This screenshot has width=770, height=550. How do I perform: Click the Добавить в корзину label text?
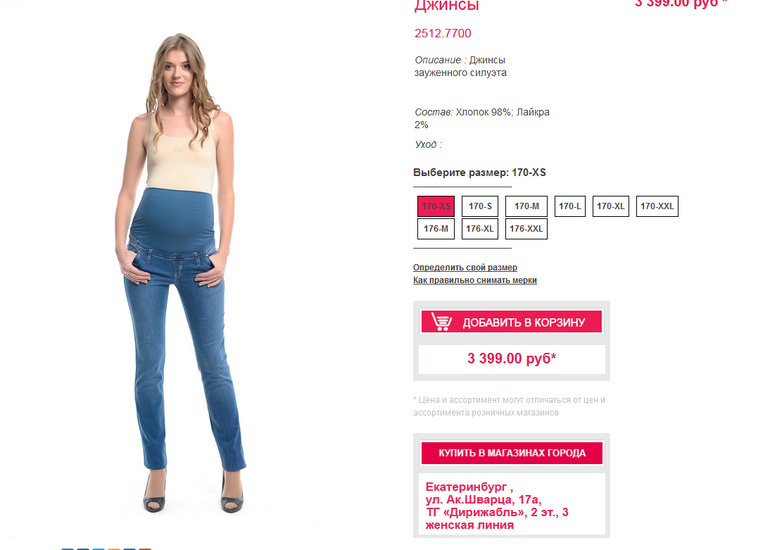523,323
